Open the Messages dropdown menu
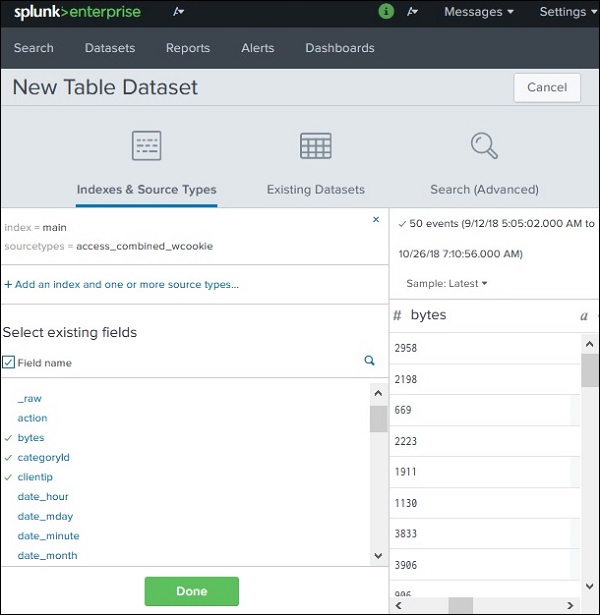600x615 pixels. tap(478, 12)
